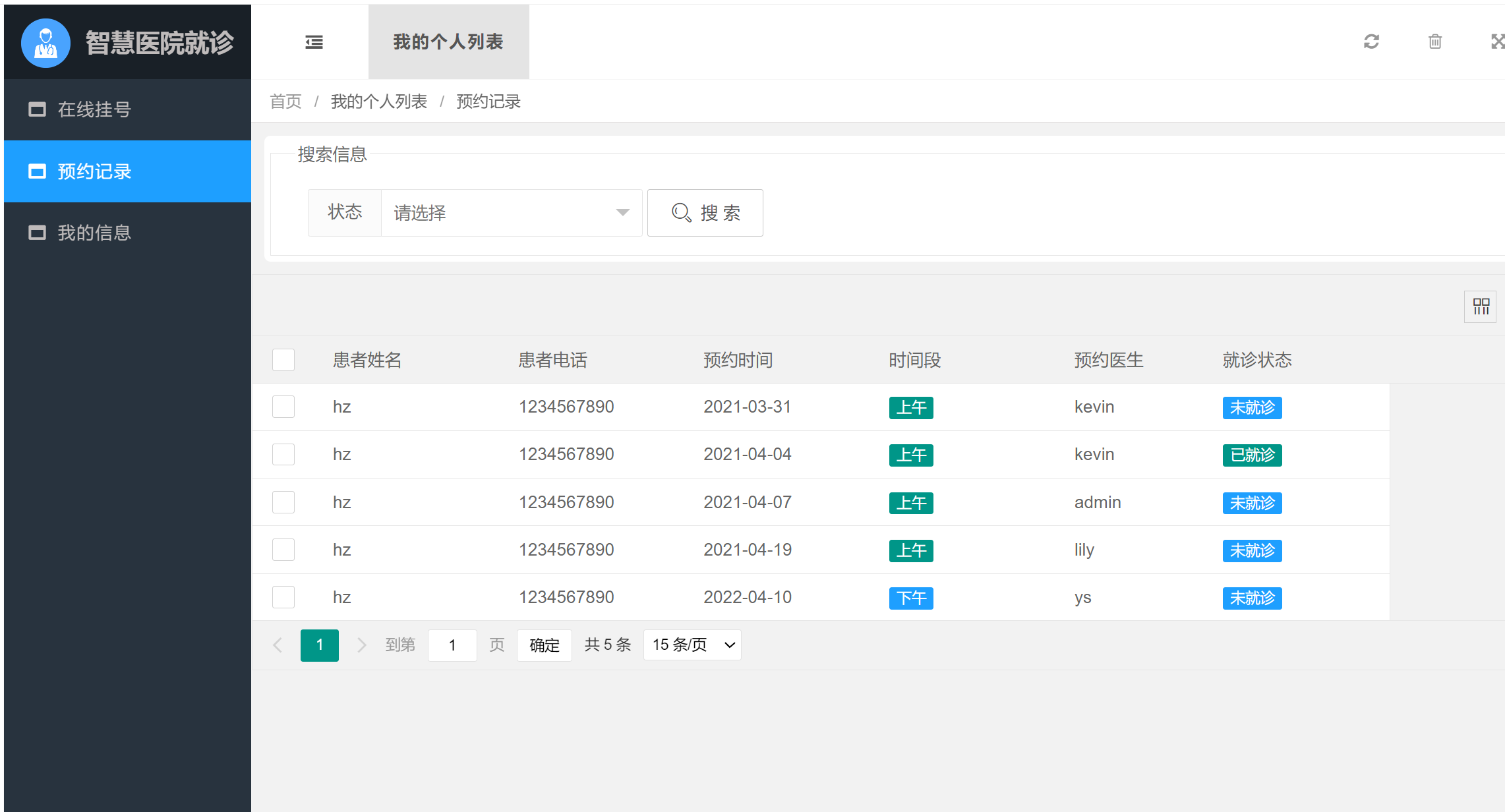Check the row dated 2021-03-31
Viewport: 1505px width, 812px height.
pos(283,407)
